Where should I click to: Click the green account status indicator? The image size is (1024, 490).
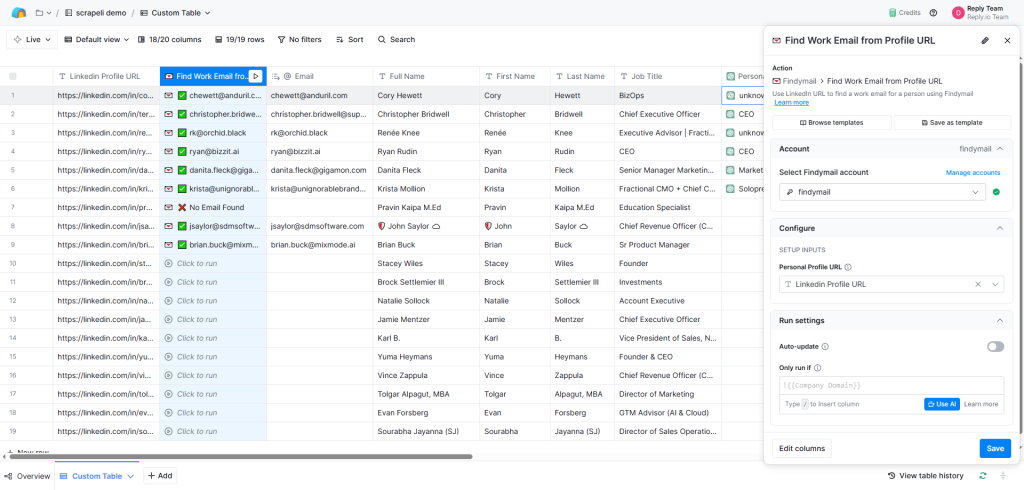click(x=996, y=192)
